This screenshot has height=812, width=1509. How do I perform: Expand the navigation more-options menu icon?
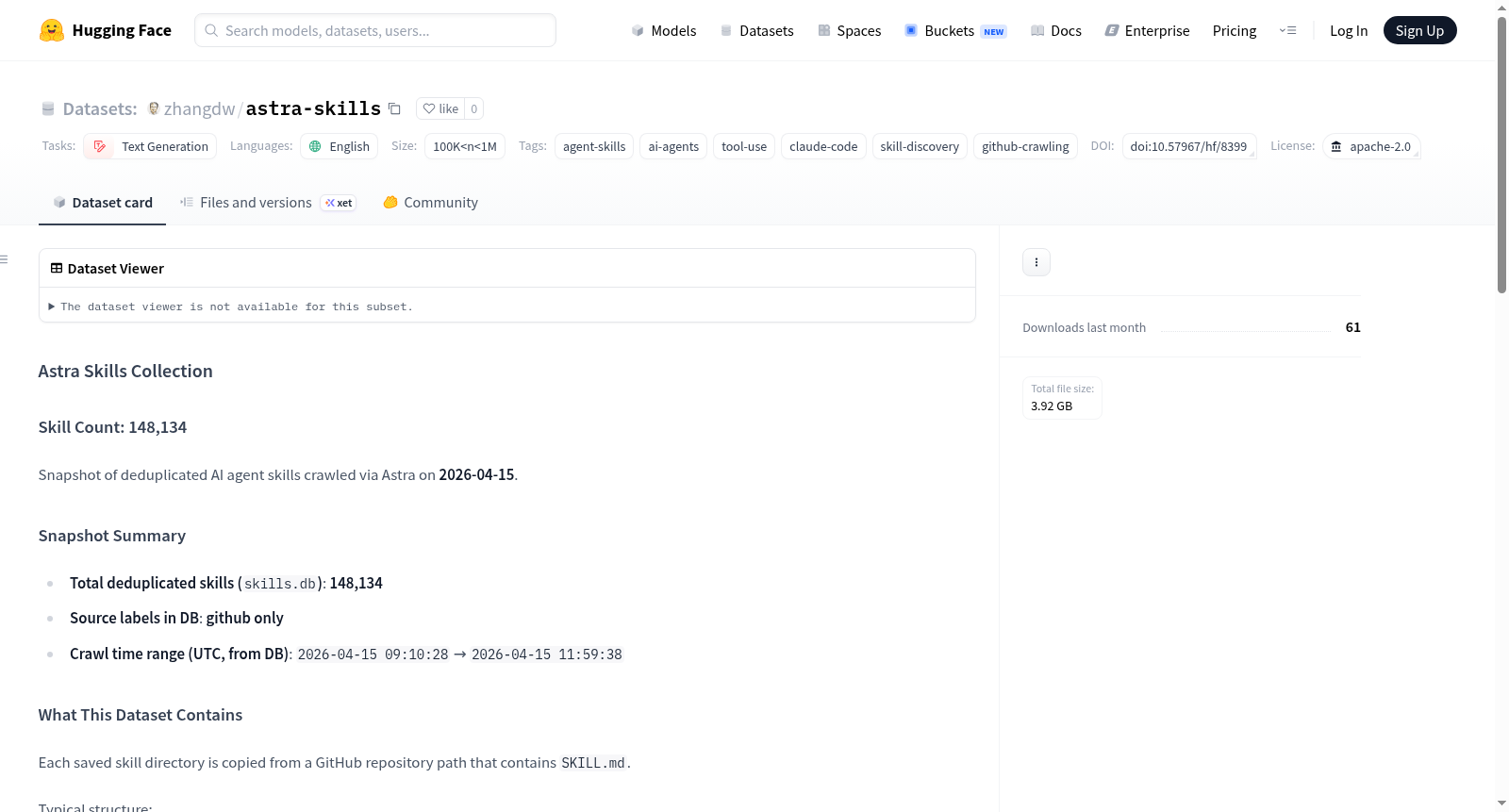pyautogui.click(x=1287, y=30)
